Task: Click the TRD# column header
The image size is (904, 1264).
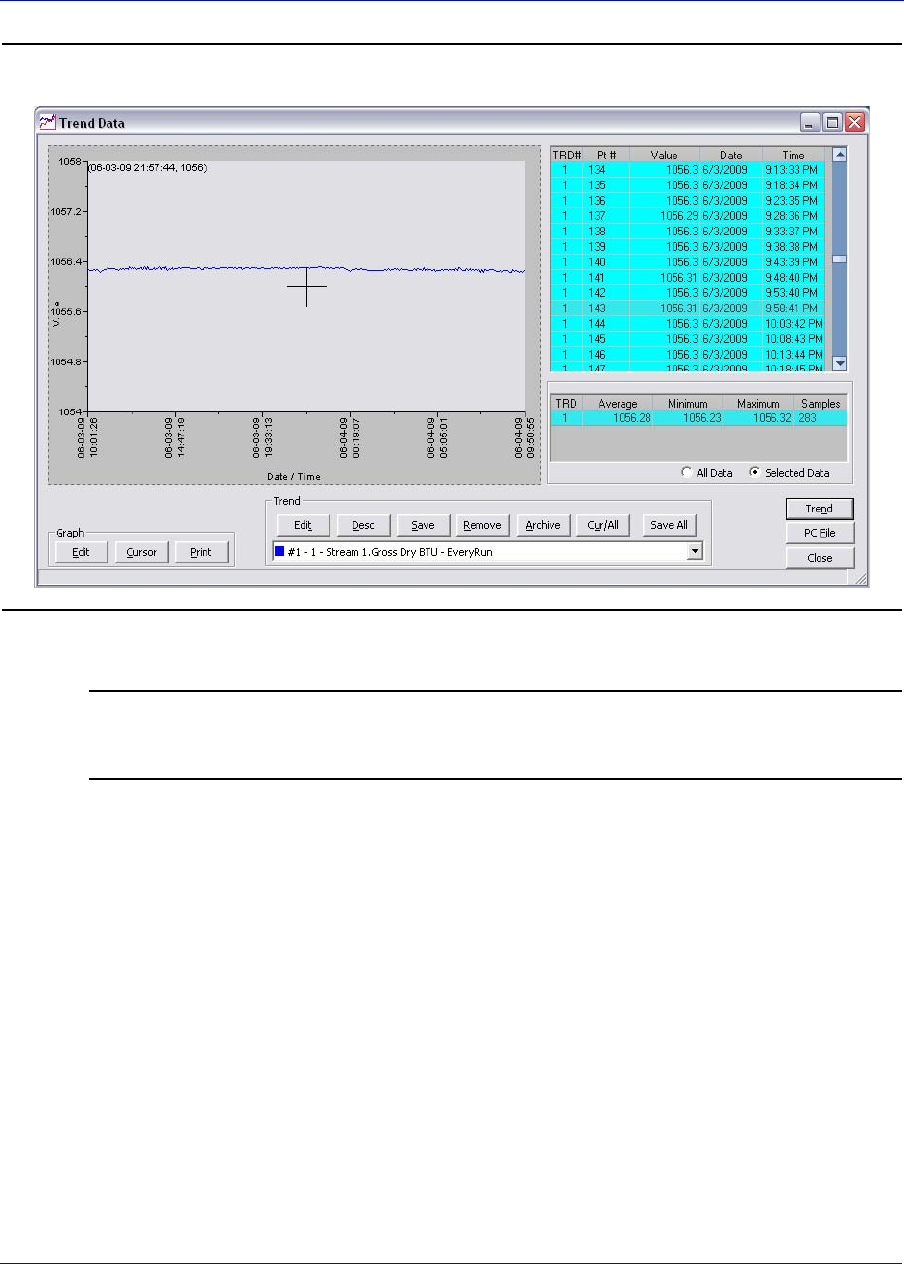Action: tap(567, 155)
